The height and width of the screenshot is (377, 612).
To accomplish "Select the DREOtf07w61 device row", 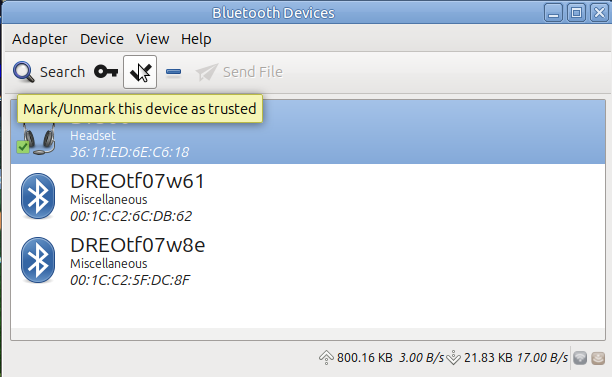I will [308, 196].
